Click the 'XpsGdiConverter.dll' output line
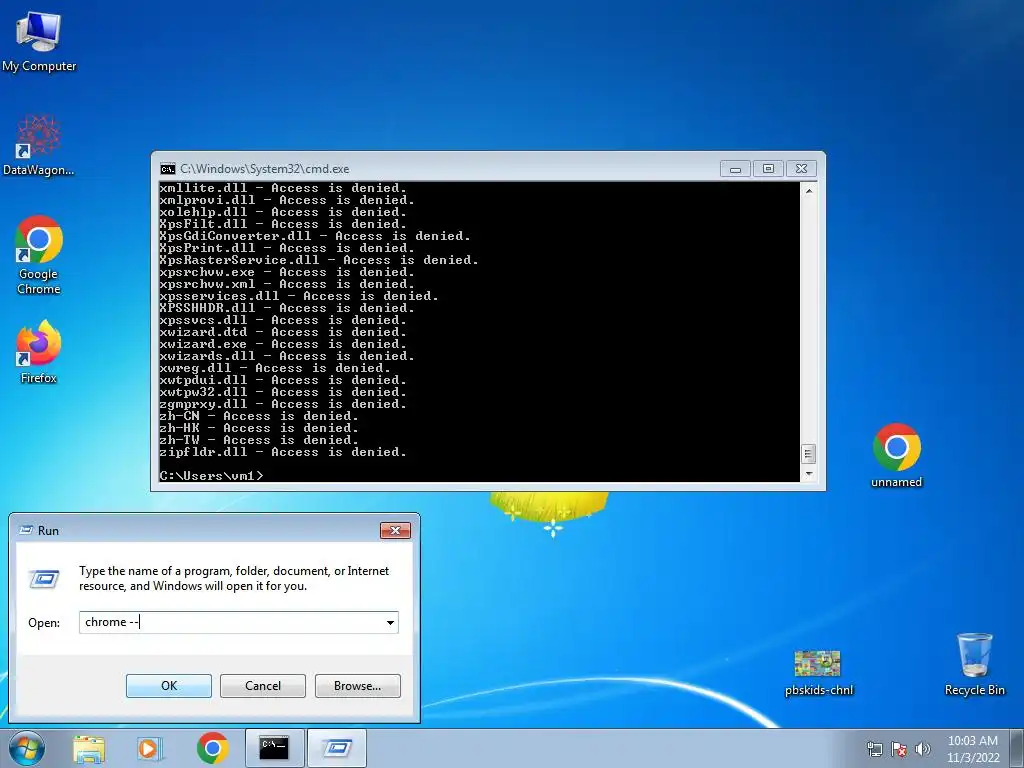 pyautogui.click(x=315, y=236)
